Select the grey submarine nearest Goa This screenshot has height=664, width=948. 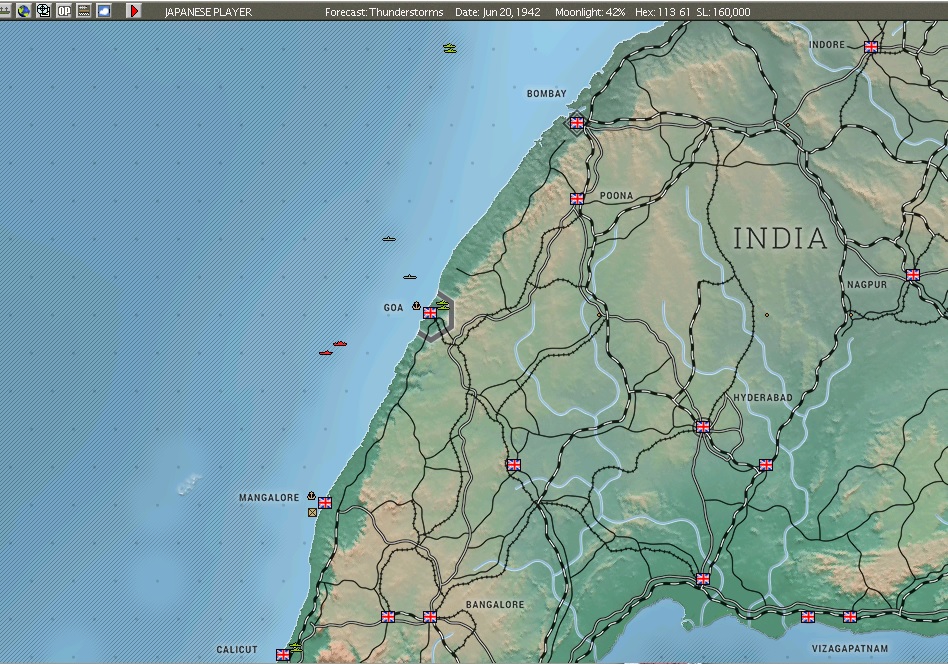pyautogui.click(x=410, y=277)
